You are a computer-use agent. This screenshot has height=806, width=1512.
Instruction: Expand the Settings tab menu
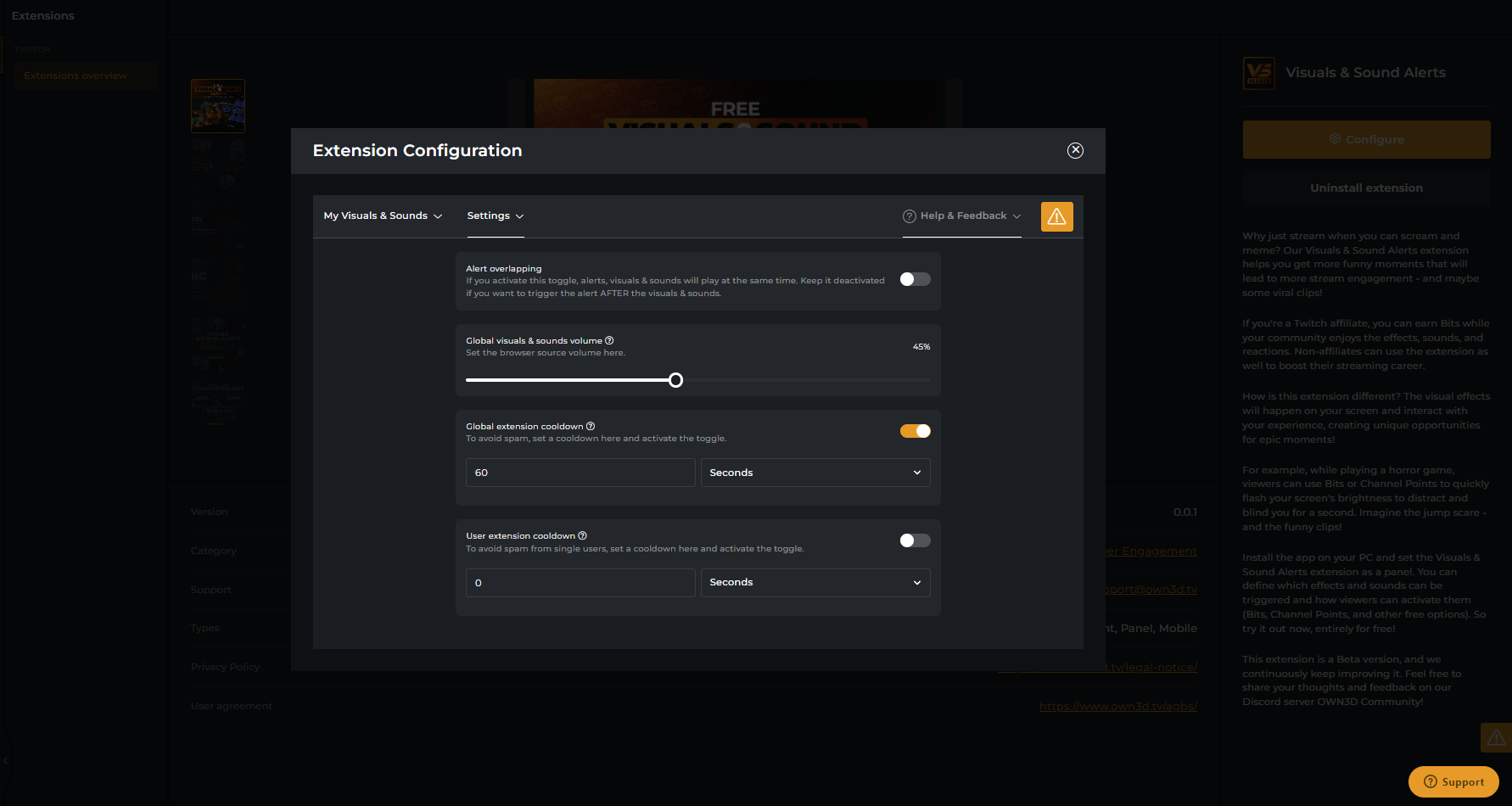[x=496, y=216]
